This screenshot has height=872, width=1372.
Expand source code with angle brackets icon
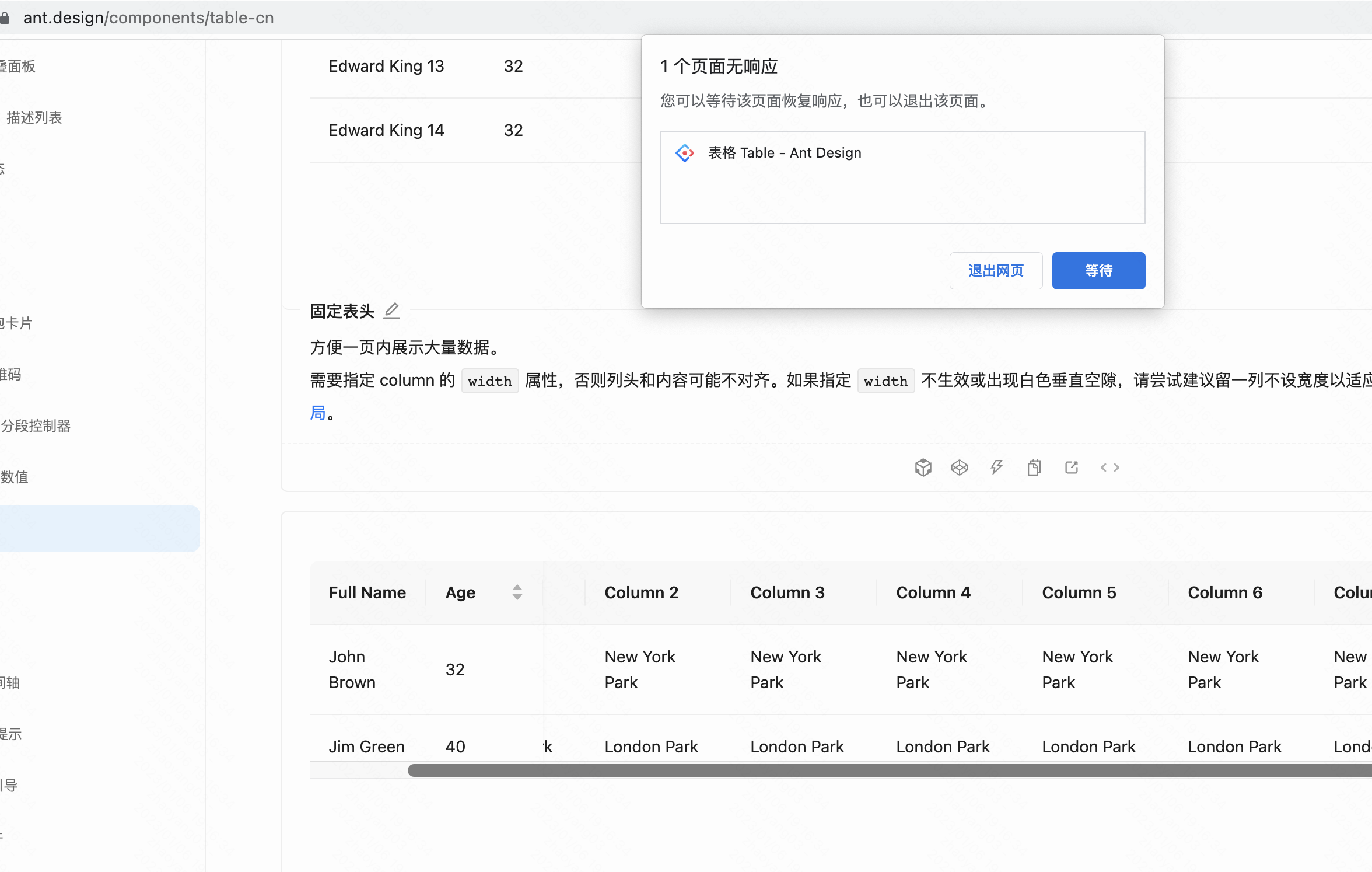[x=1109, y=468]
